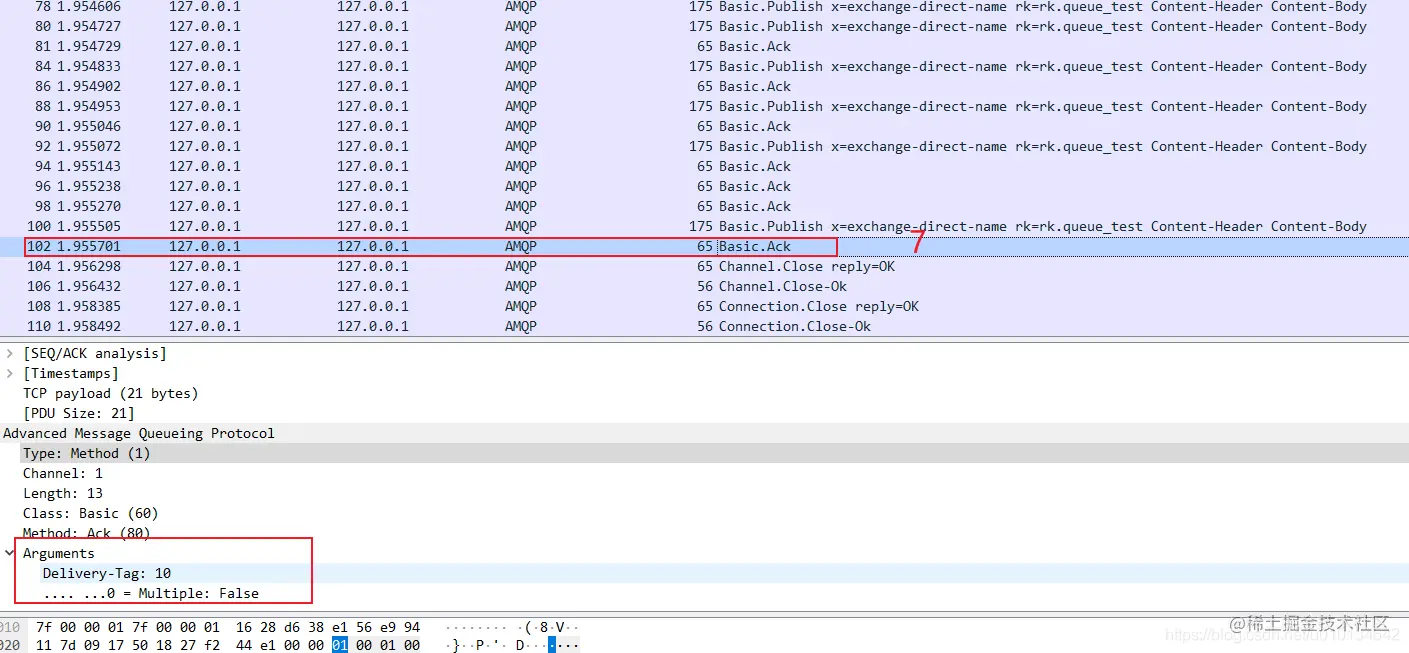This screenshot has width=1409, height=653.
Task: Click the AMQP protocol cell of packet 104
Action: (521, 266)
